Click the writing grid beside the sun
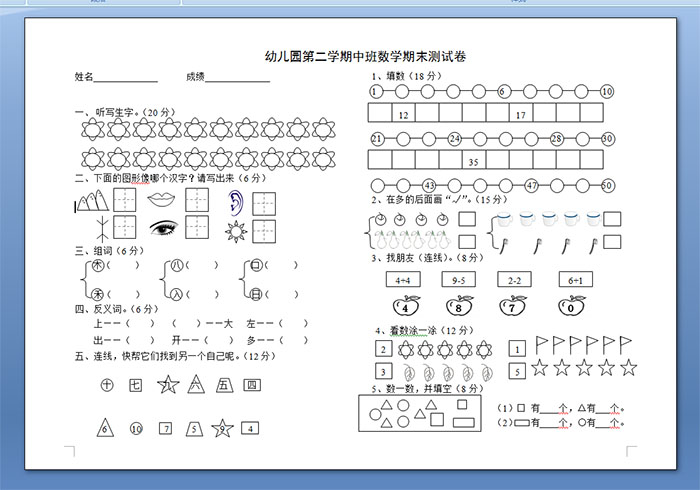700x490 pixels. [264, 232]
